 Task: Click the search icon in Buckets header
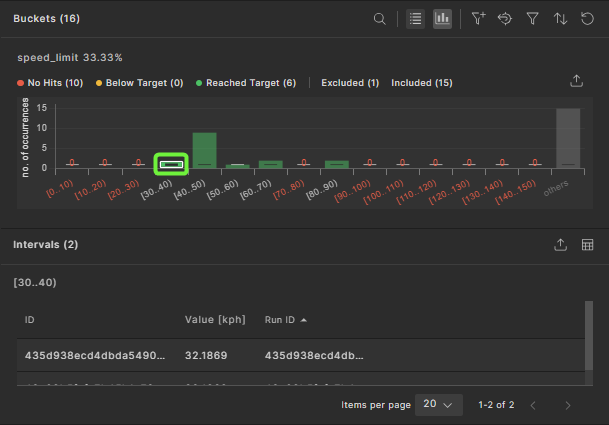point(380,19)
